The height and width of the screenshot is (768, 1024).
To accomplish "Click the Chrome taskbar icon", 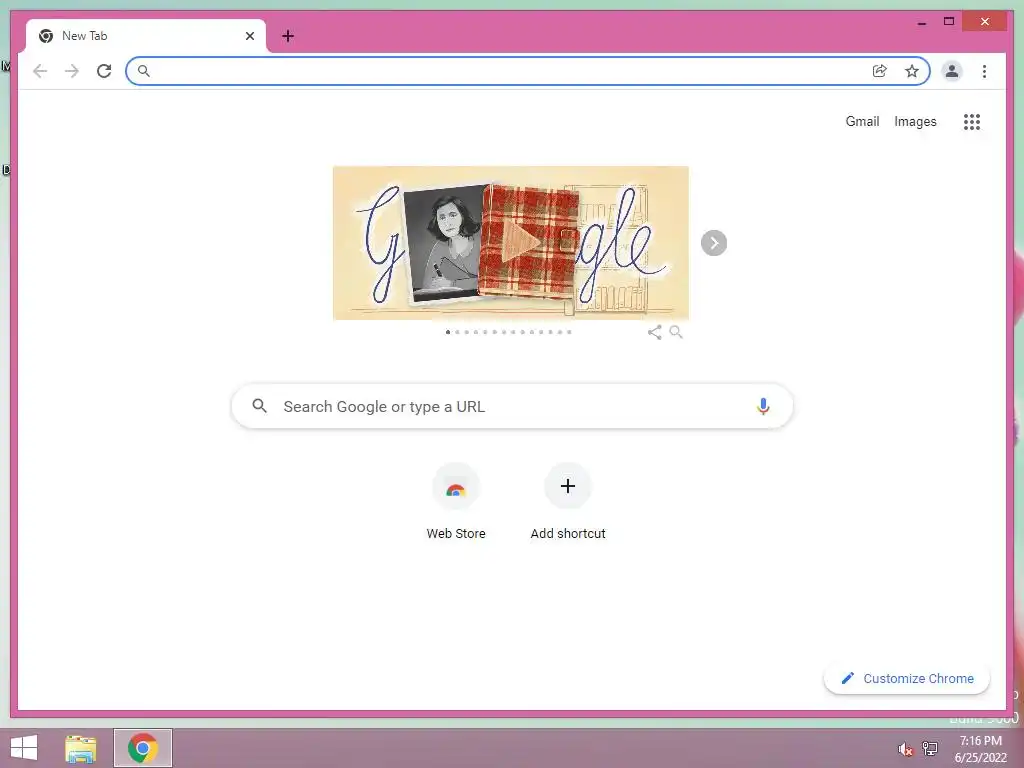I will tap(143, 748).
